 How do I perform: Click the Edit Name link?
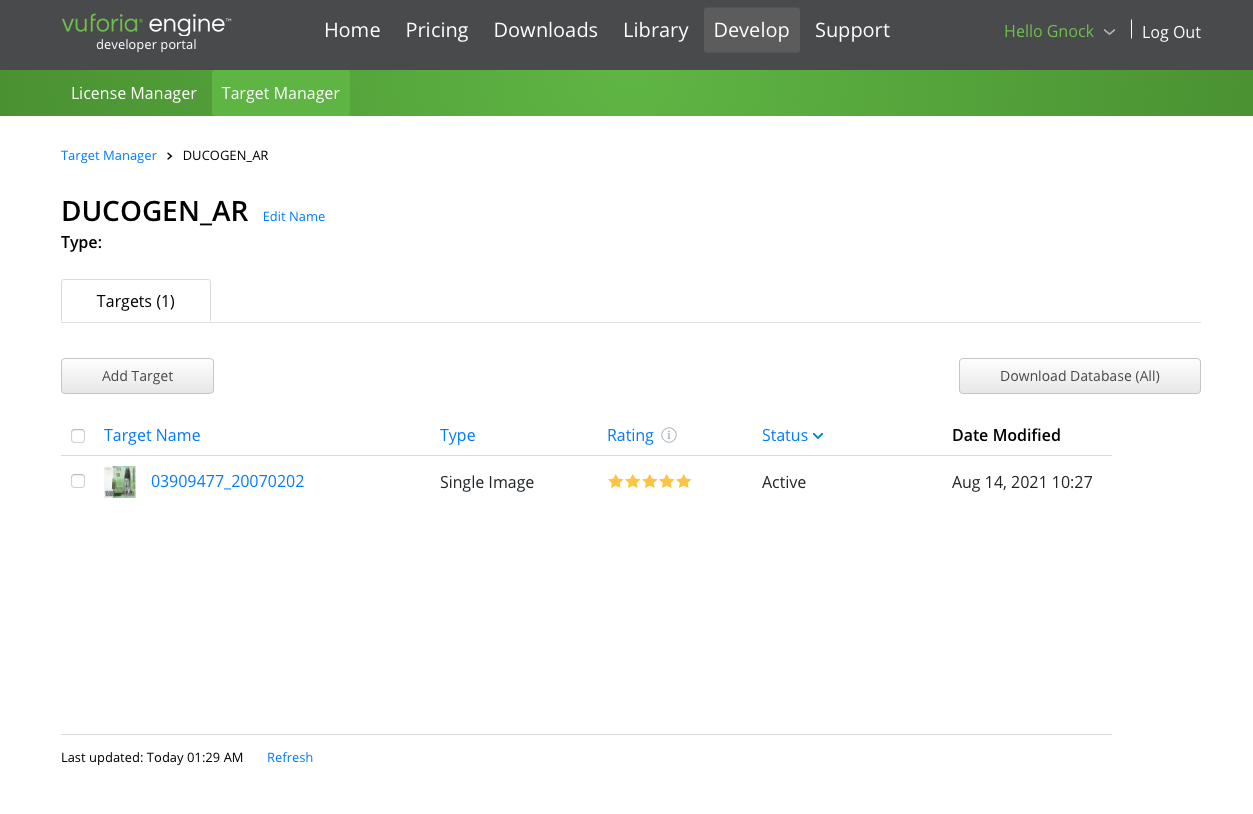coord(294,216)
